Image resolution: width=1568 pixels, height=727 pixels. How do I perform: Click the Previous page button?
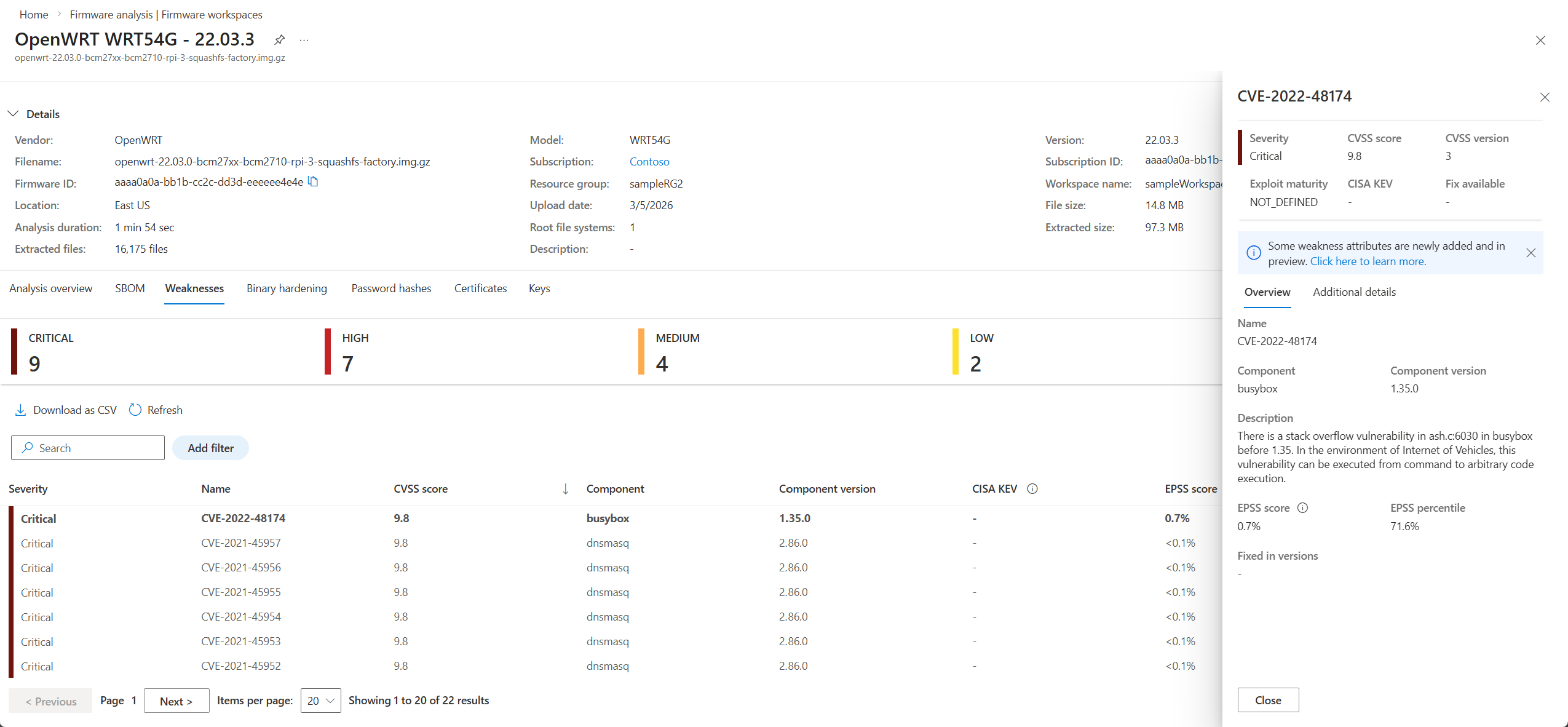(50, 701)
